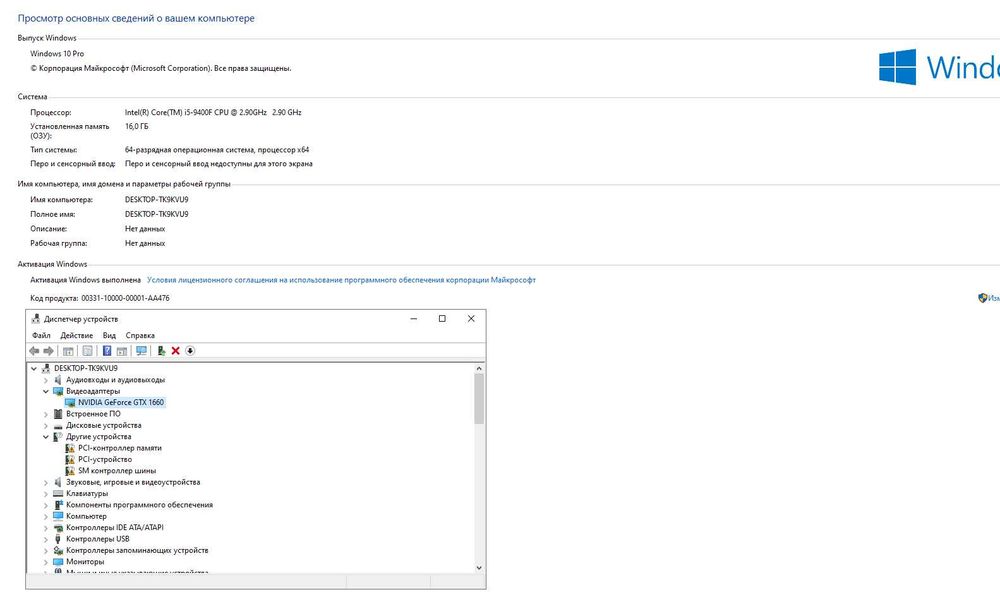The image size is (1000, 606).
Task: Collapse the Другие устройства category
Action: click(x=45, y=437)
